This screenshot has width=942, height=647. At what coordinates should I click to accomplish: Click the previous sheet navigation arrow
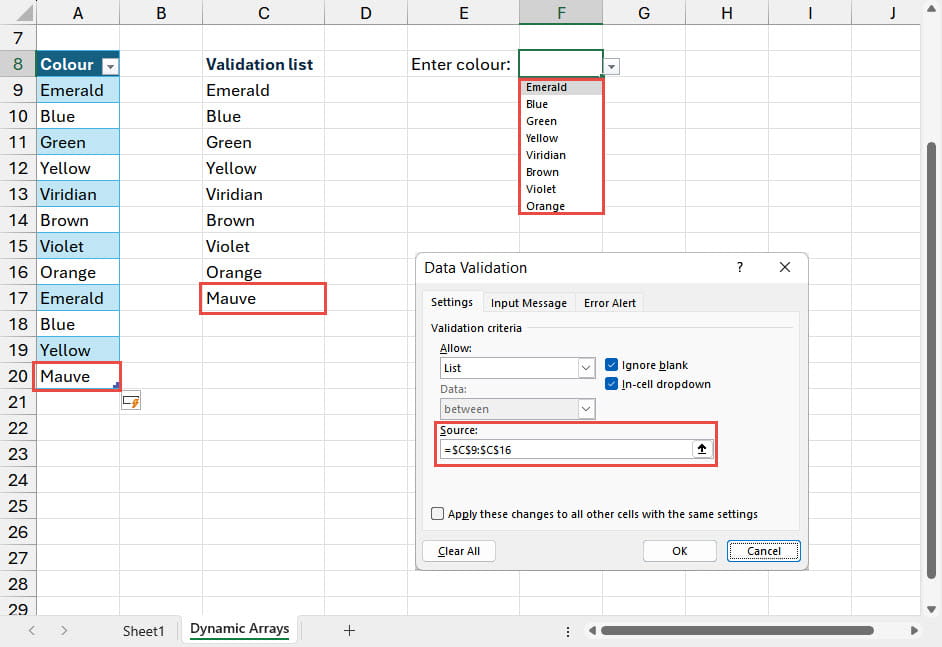[x=32, y=630]
